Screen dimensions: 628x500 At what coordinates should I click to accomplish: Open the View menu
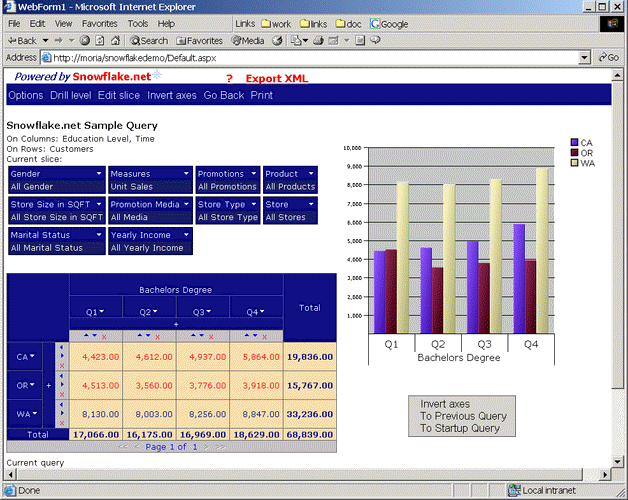(63, 24)
